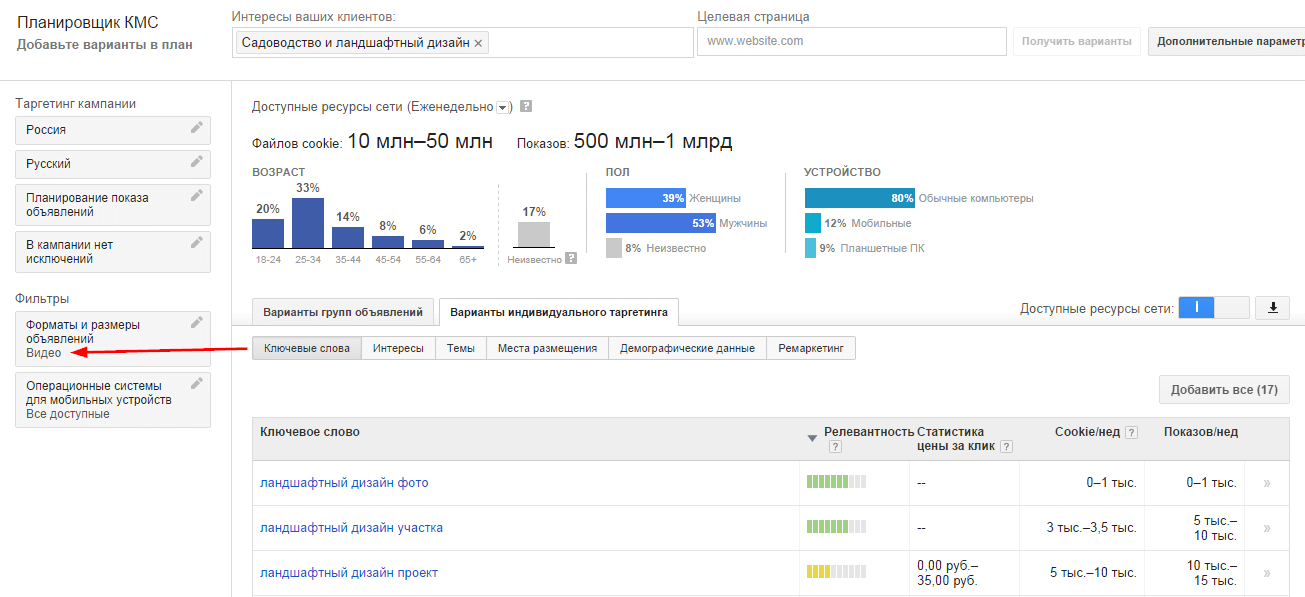1305x597 pixels.
Task: Click the Целевая страница website input field
Action: tap(851, 41)
